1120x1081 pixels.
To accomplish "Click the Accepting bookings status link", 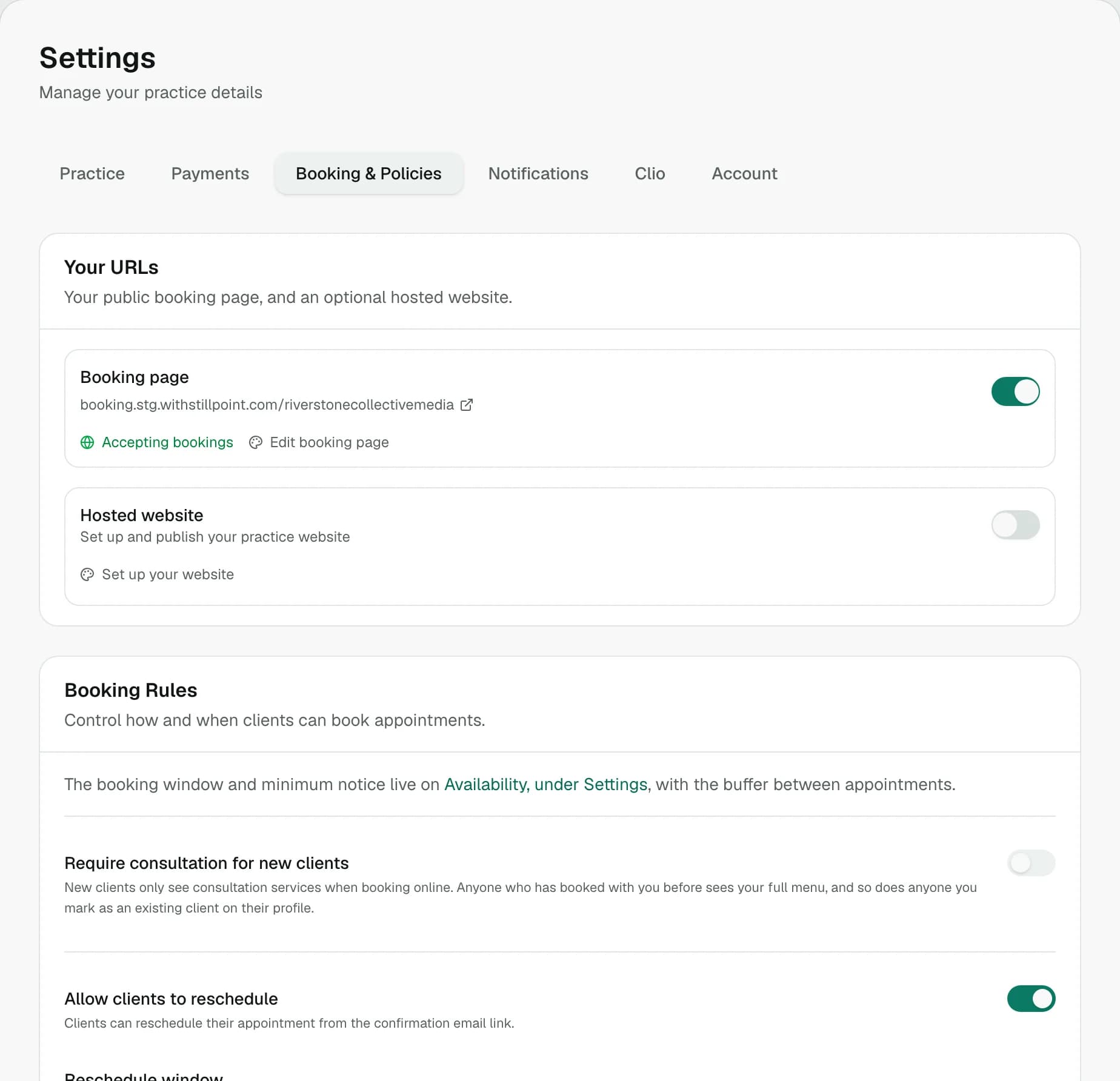I will click(x=167, y=442).
